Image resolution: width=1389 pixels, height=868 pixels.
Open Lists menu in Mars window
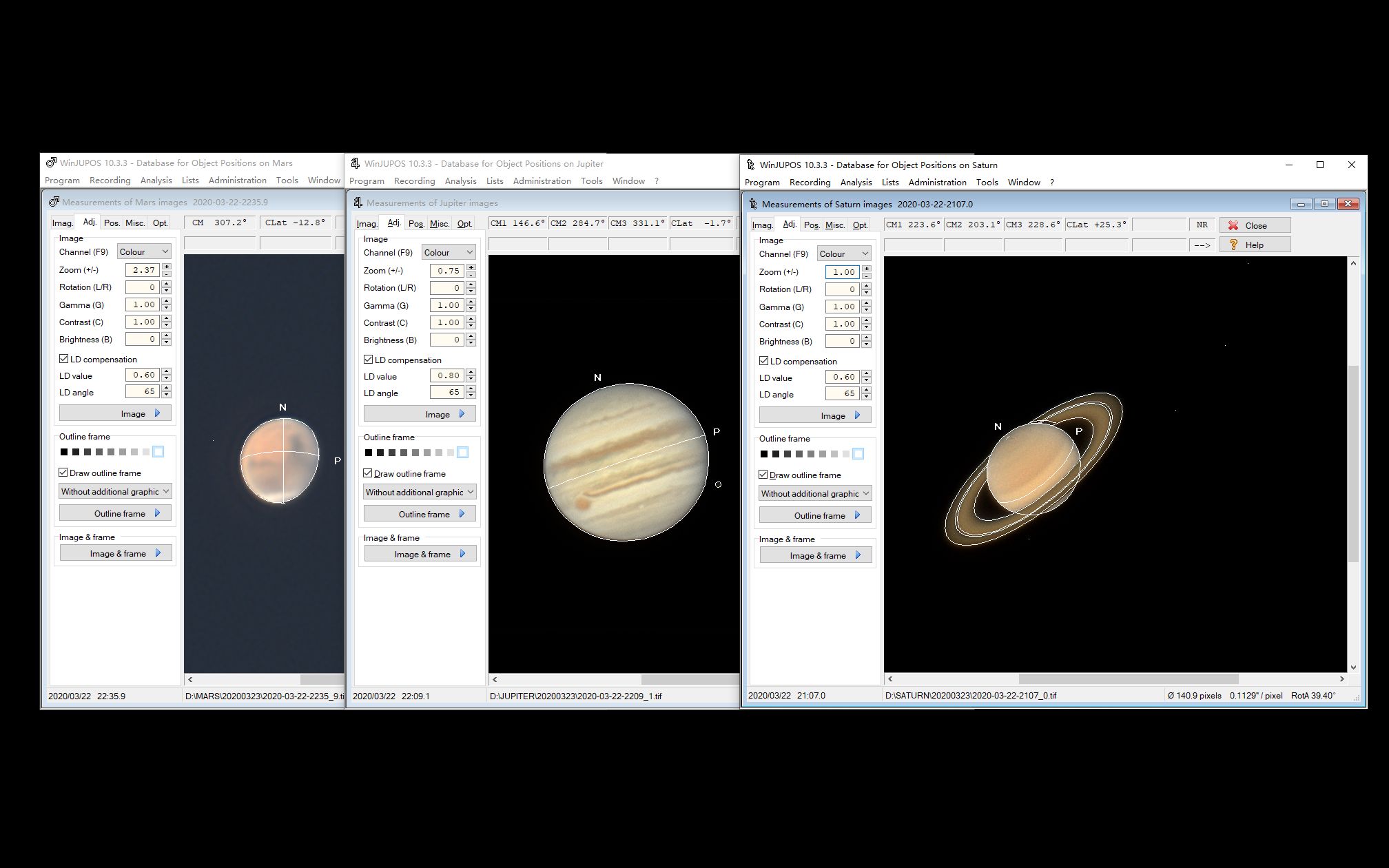pos(190,180)
